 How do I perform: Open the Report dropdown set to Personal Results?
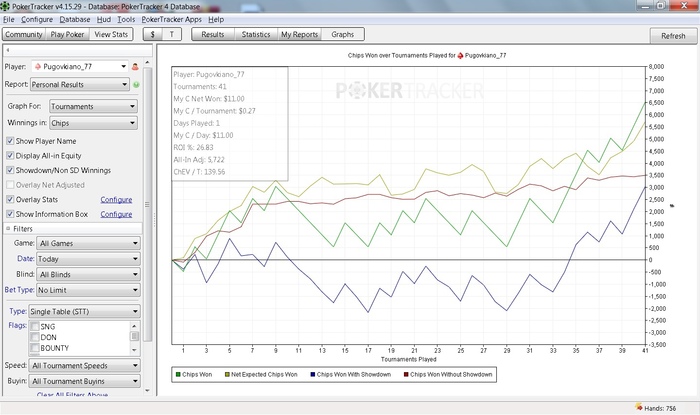(80, 84)
